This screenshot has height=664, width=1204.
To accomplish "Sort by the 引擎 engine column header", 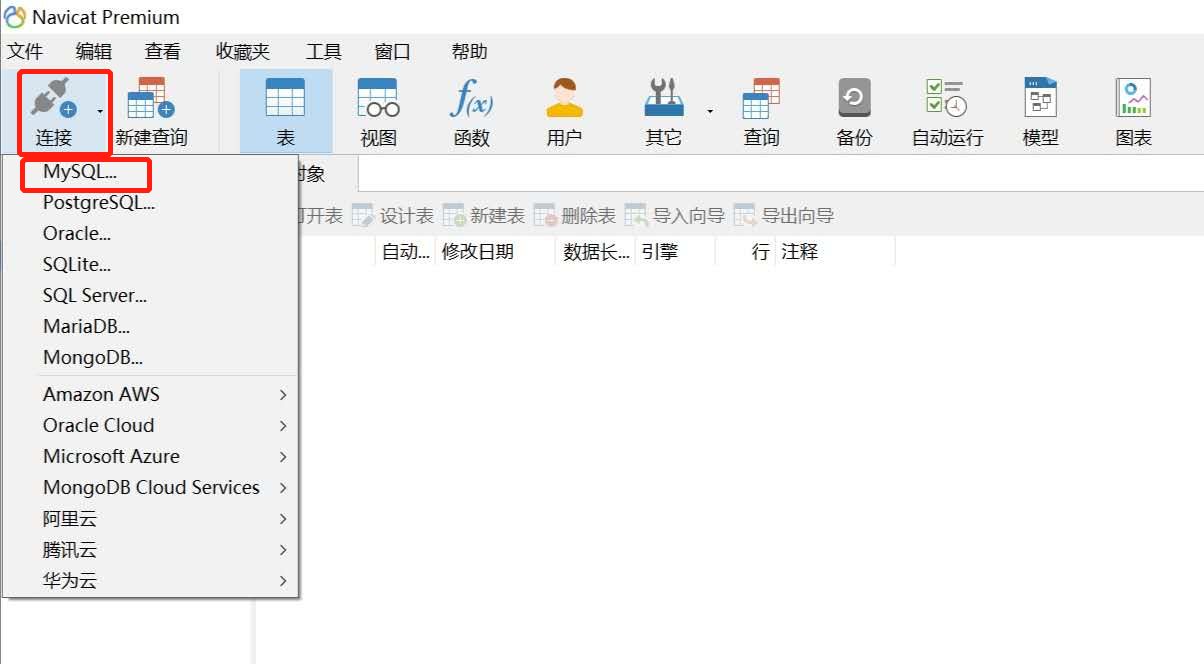I will click(675, 252).
